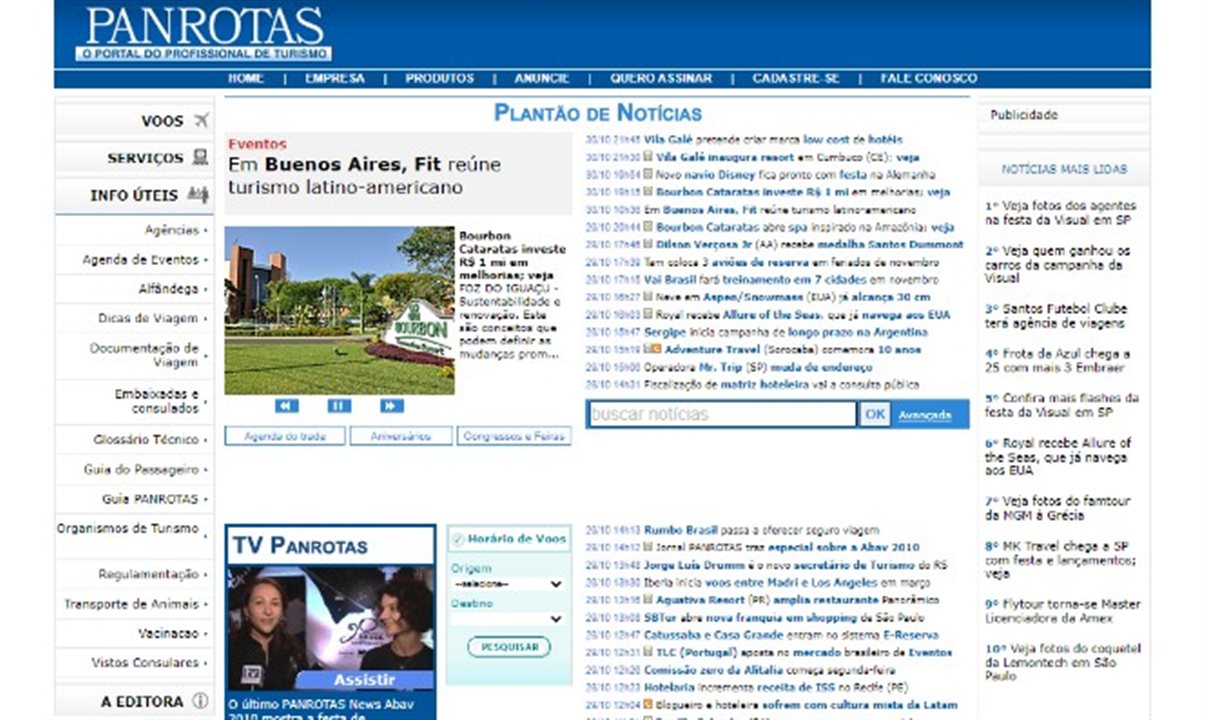Open Embaixadas e consulados link
The width and height of the screenshot is (1206, 720).
(157, 401)
